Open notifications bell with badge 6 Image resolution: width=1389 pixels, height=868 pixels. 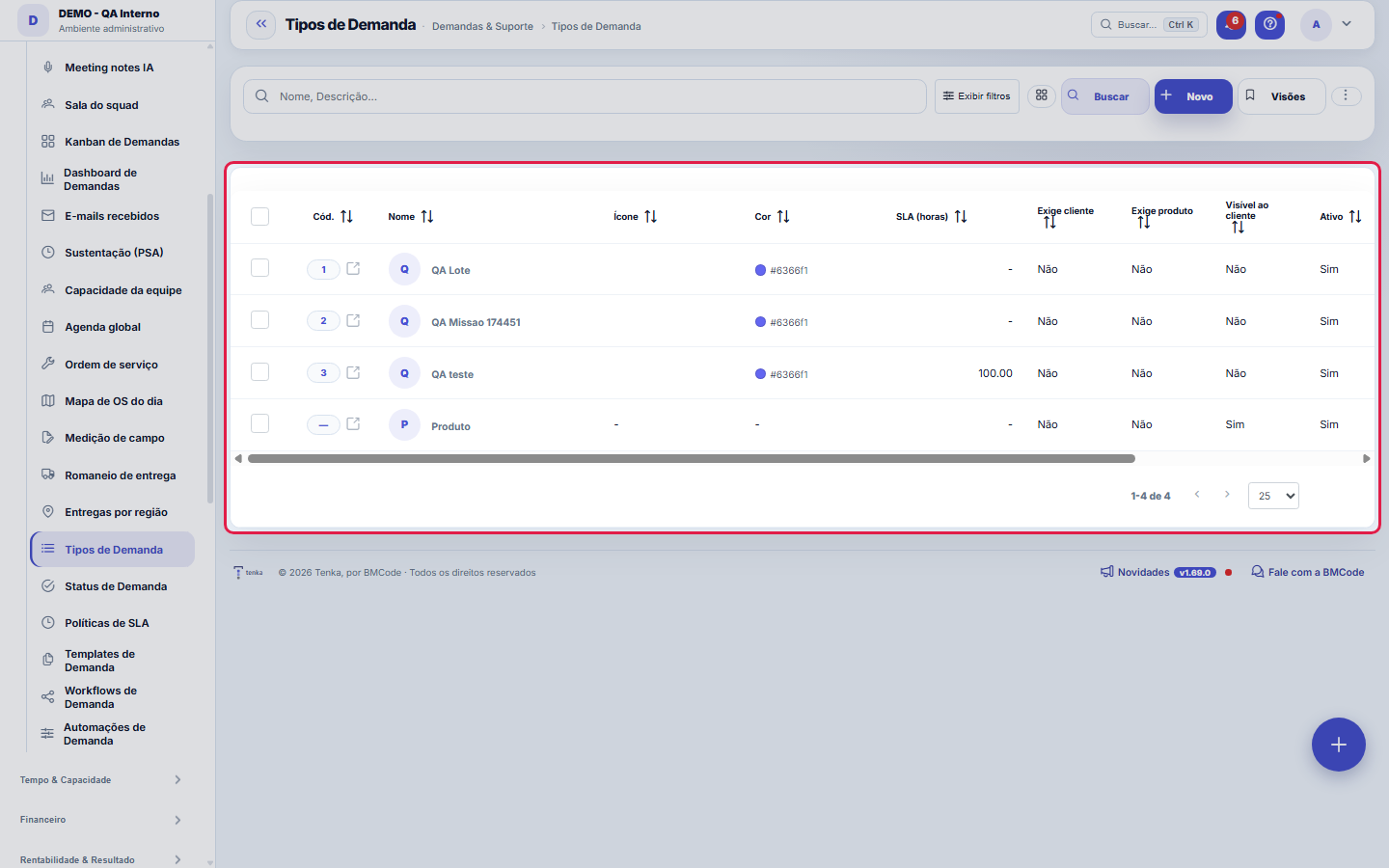[1231, 24]
